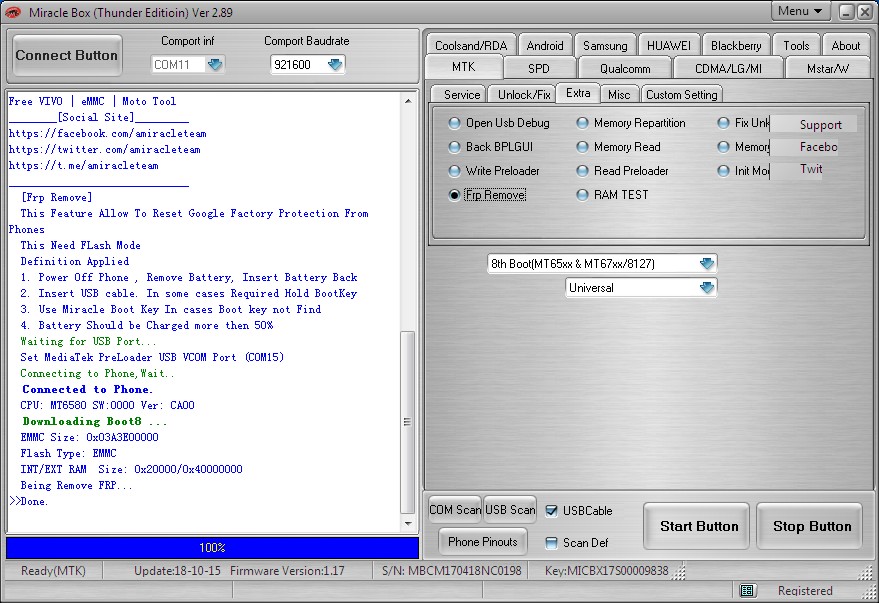Switch to the Android tab
Image resolution: width=879 pixels, height=603 pixels.
(545, 45)
